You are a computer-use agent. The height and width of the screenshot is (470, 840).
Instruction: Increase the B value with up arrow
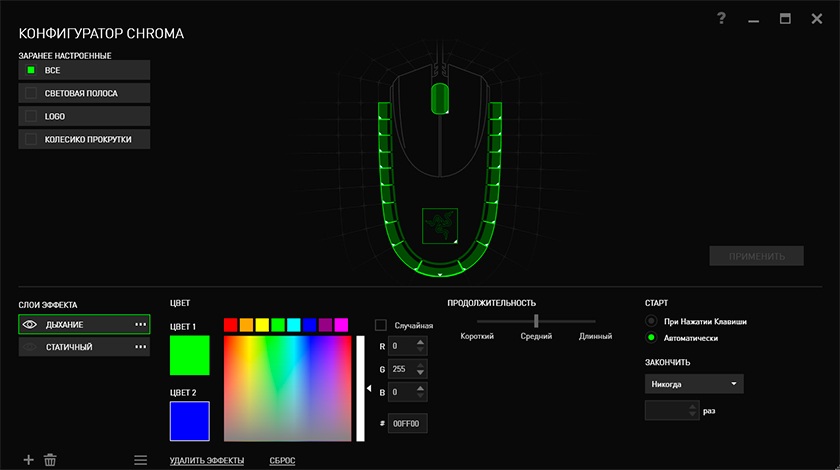[421, 388]
